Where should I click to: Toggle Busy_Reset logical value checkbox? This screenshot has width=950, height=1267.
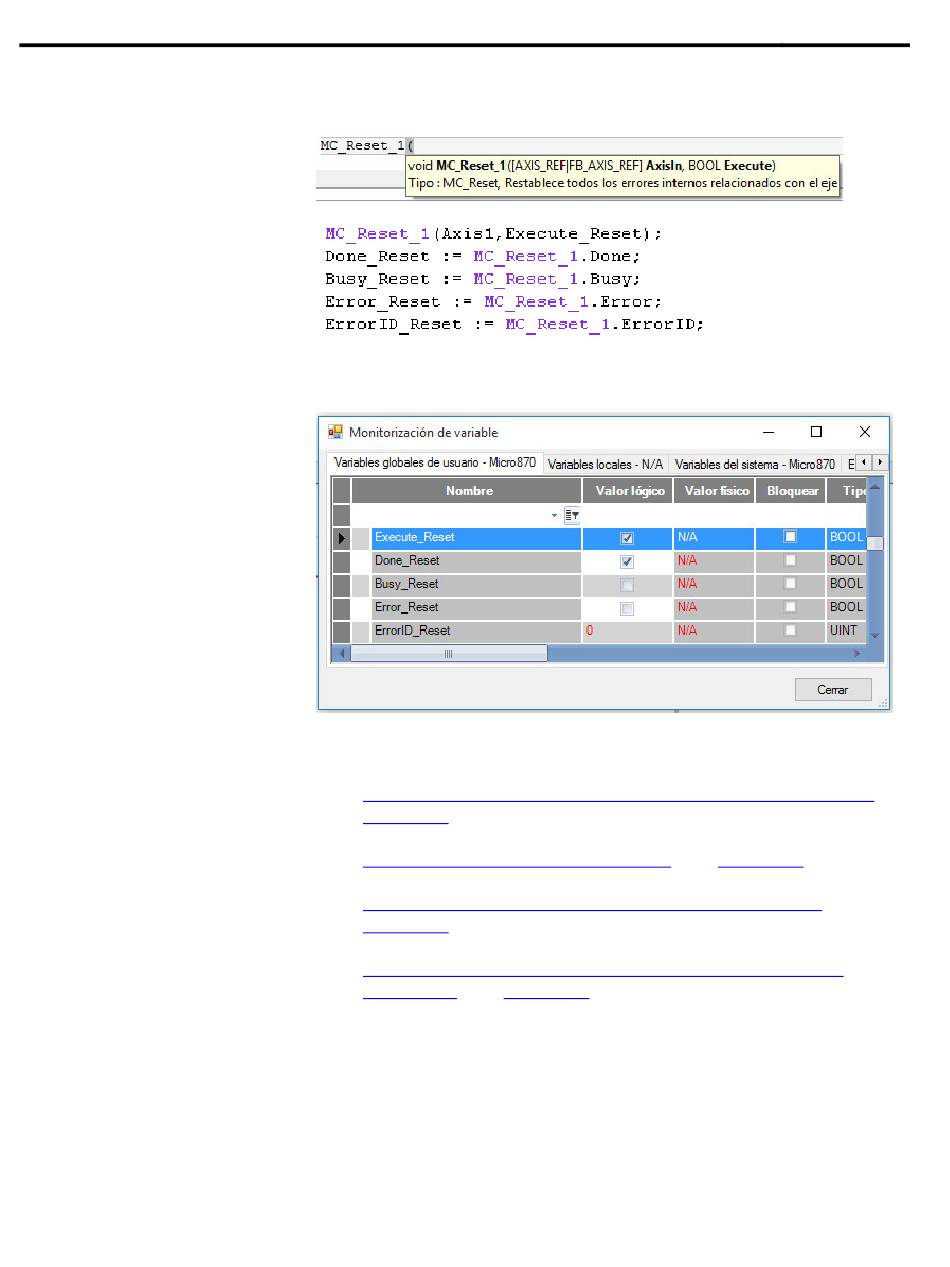click(627, 584)
